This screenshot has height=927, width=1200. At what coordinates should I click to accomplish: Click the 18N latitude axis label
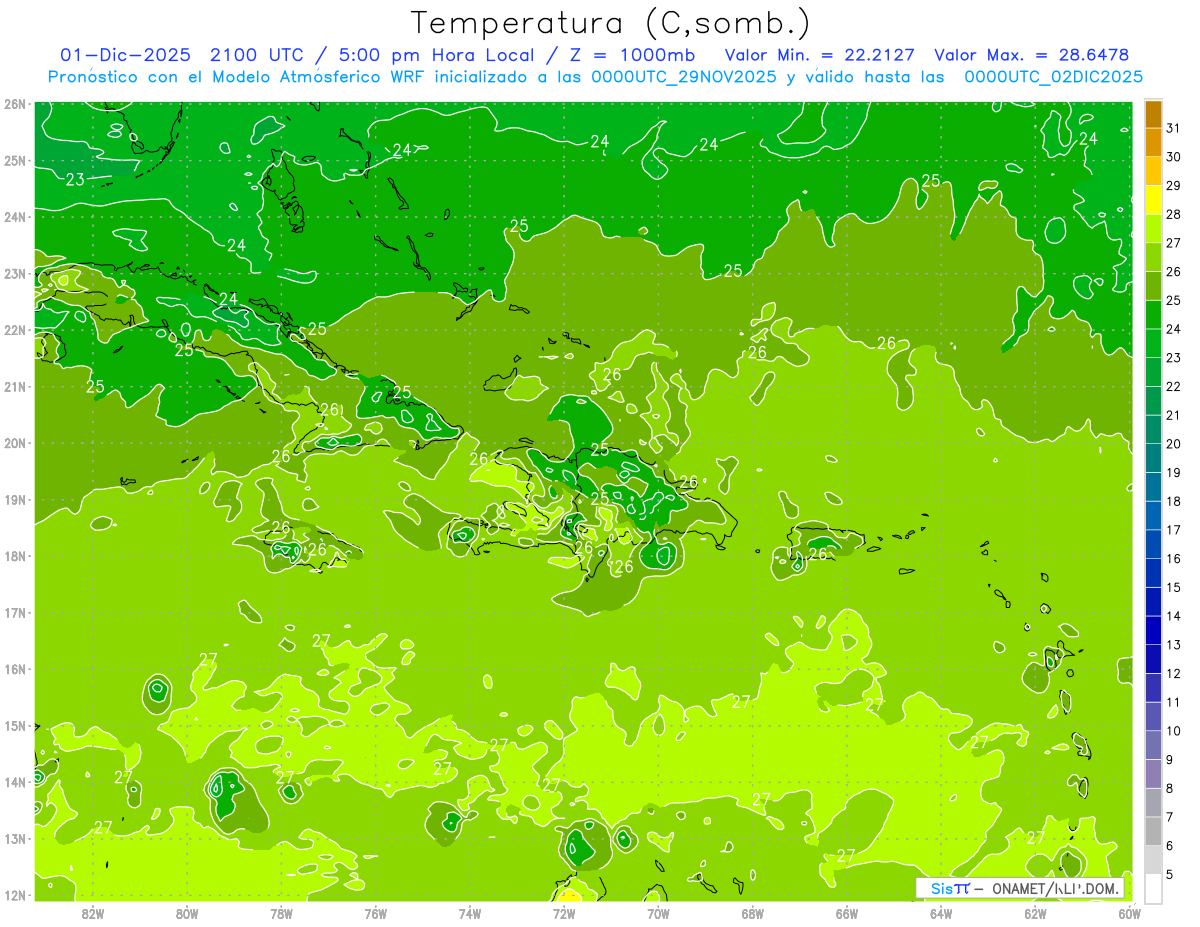[x=15, y=555]
